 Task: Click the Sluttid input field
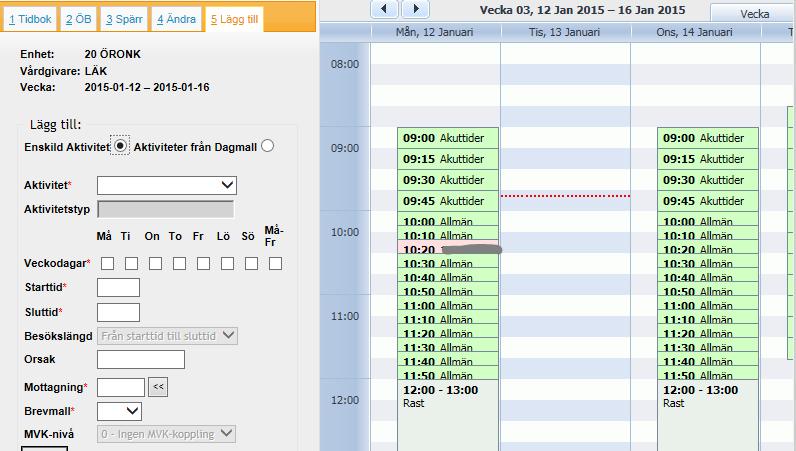tap(118, 312)
